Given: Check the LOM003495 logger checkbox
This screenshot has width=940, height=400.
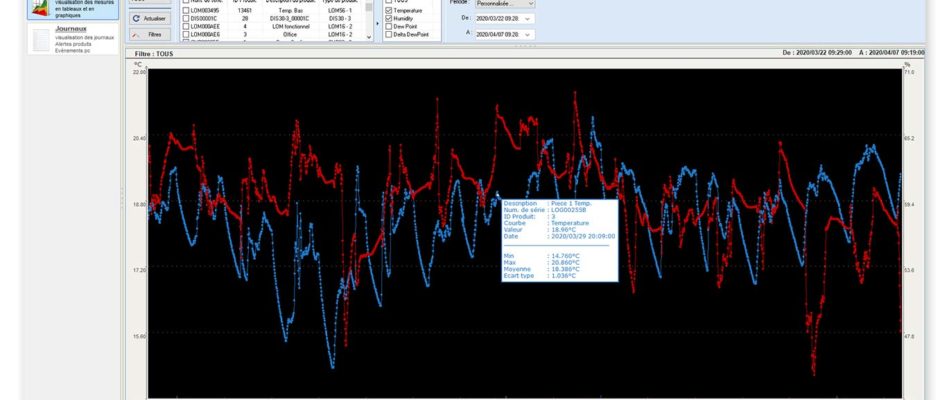Looking at the screenshot, I should [x=185, y=11].
